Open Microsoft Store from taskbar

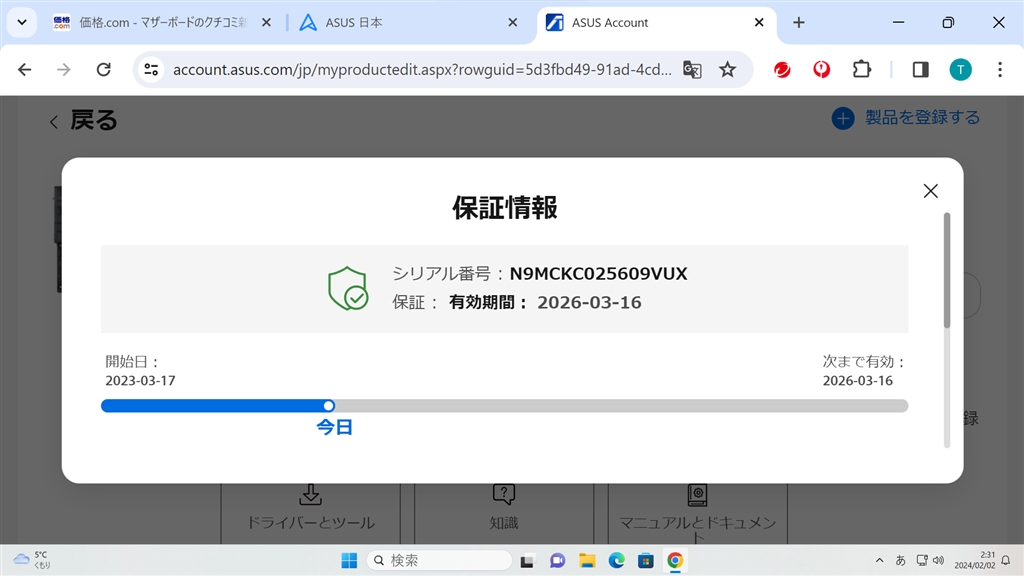[646, 560]
